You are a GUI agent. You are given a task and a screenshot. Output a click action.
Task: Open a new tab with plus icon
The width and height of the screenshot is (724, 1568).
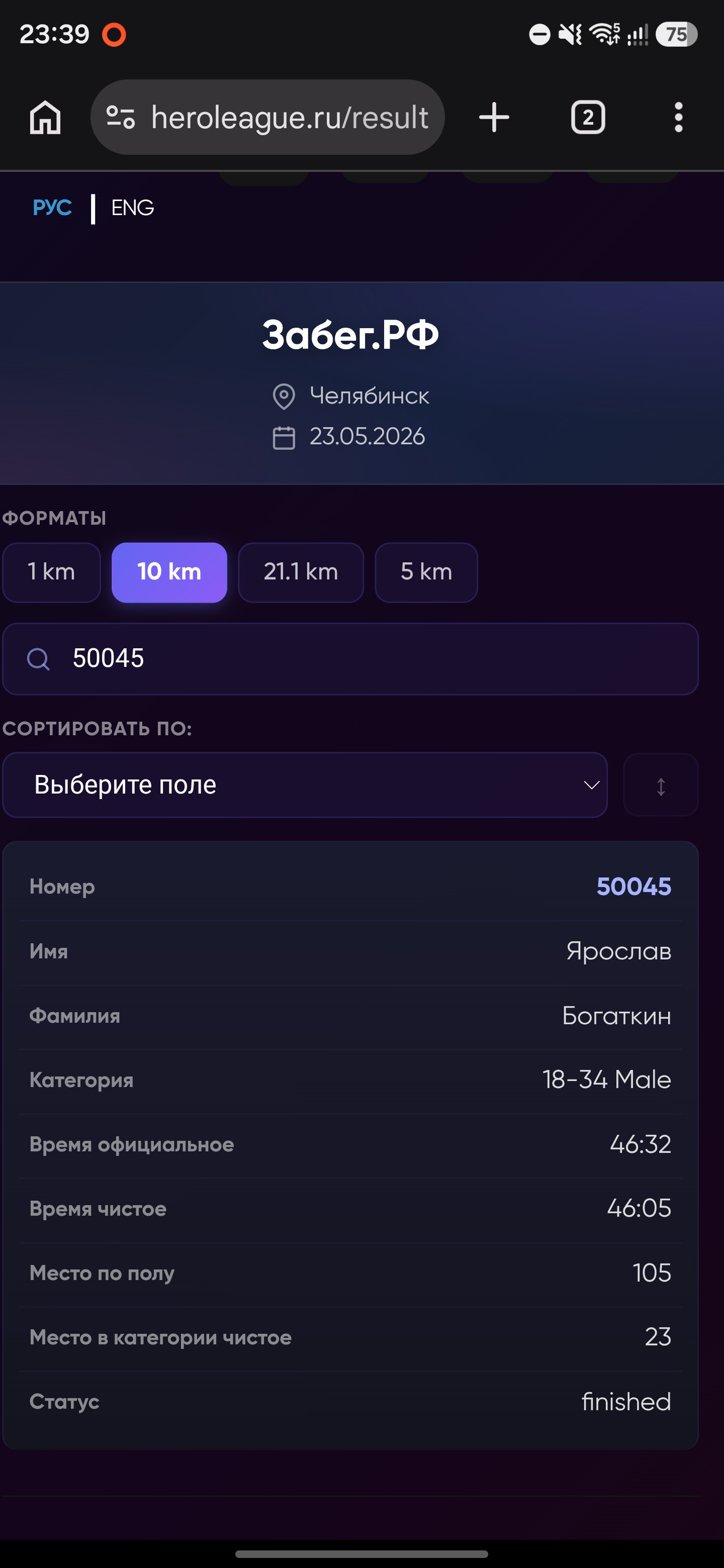pos(494,117)
